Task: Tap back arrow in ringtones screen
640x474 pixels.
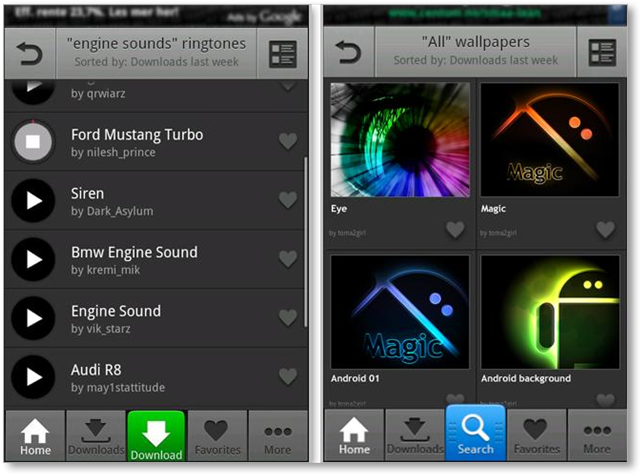Action: [x=29, y=53]
